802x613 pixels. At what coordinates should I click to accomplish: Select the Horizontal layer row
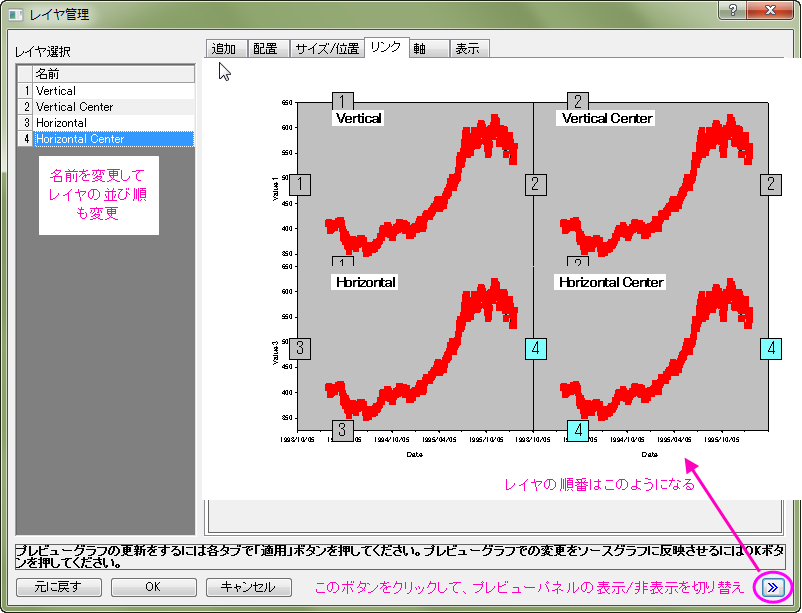(106, 123)
